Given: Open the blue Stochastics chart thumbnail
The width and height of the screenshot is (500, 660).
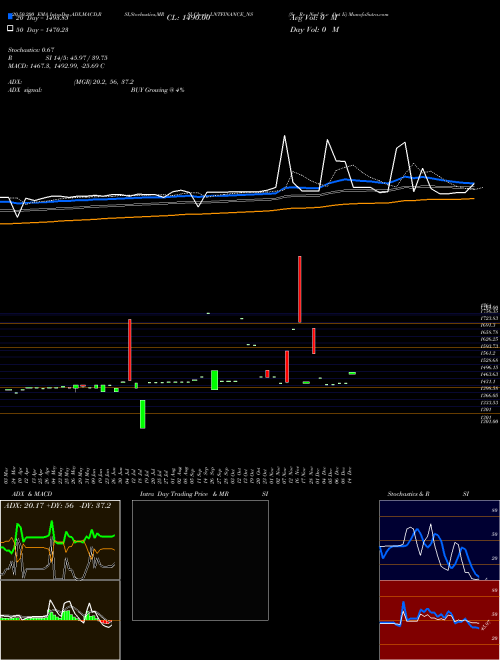Looking at the screenshot, I should 439,540.
